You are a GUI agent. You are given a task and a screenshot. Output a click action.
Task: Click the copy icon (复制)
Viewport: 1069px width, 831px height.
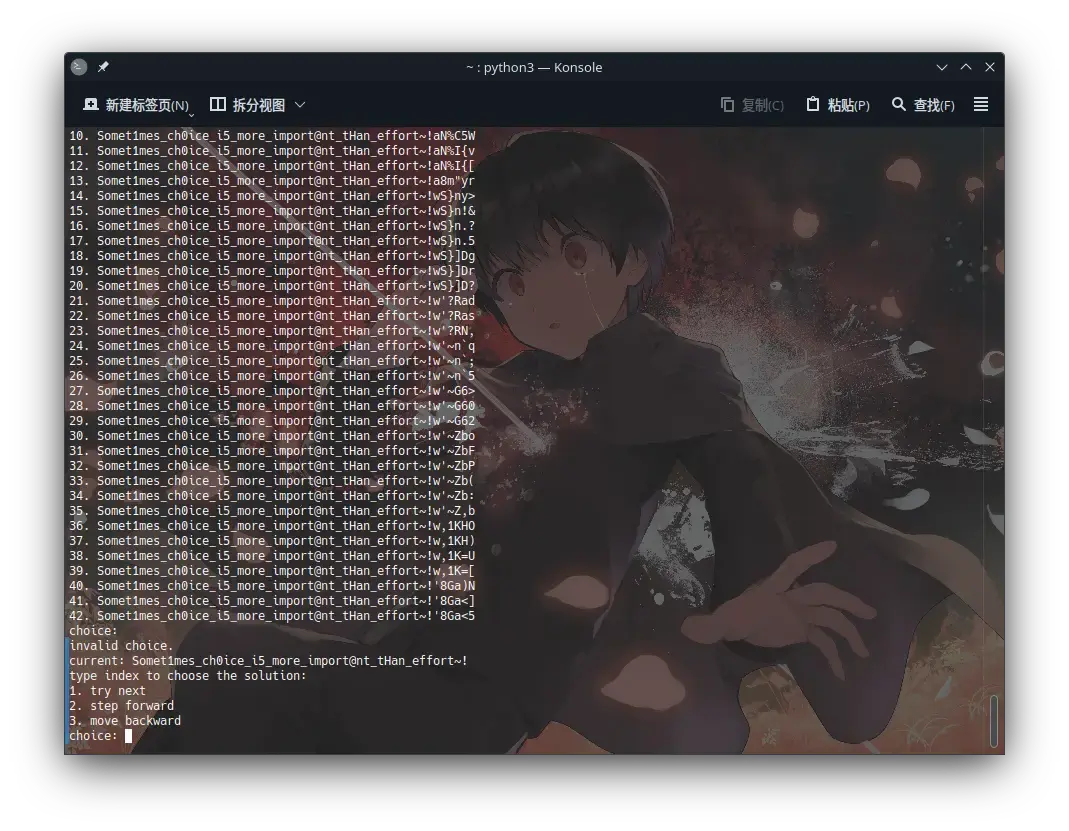[x=728, y=105]
